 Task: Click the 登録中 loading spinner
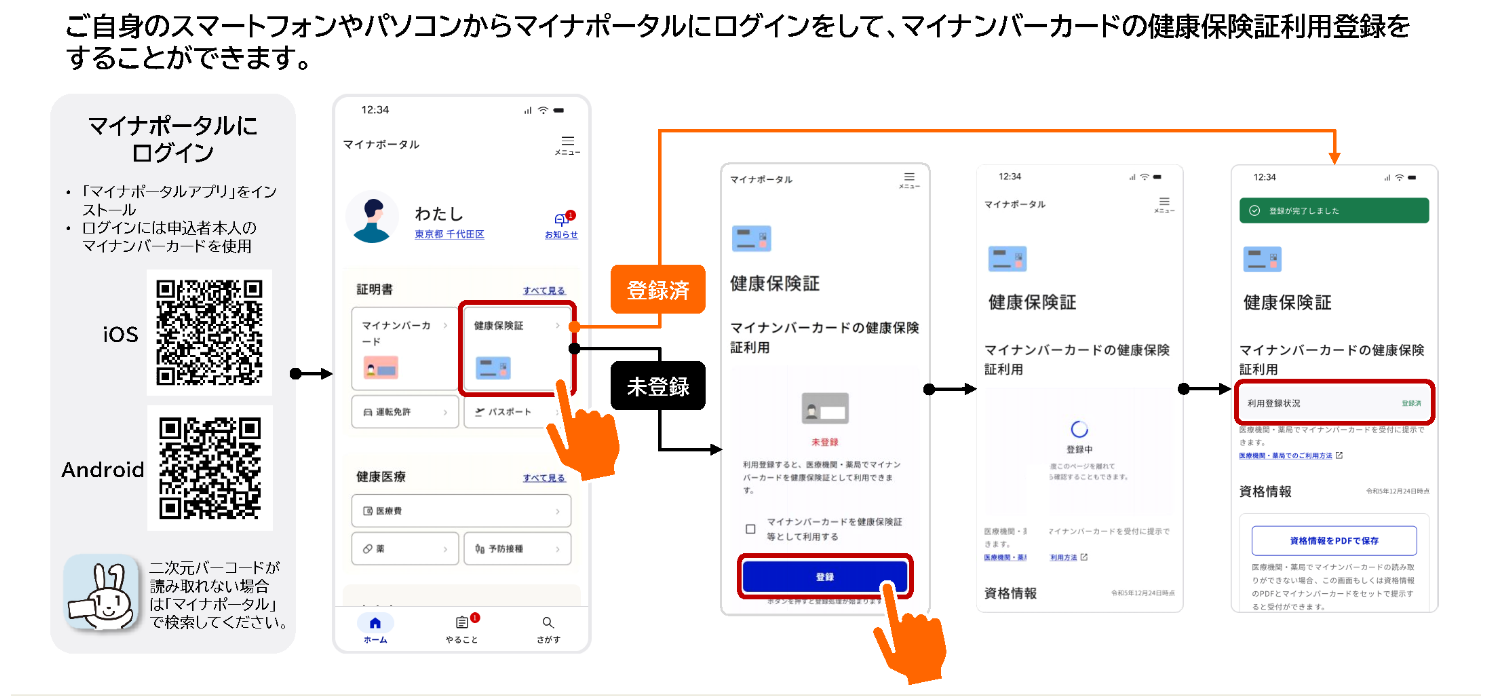1079,429
